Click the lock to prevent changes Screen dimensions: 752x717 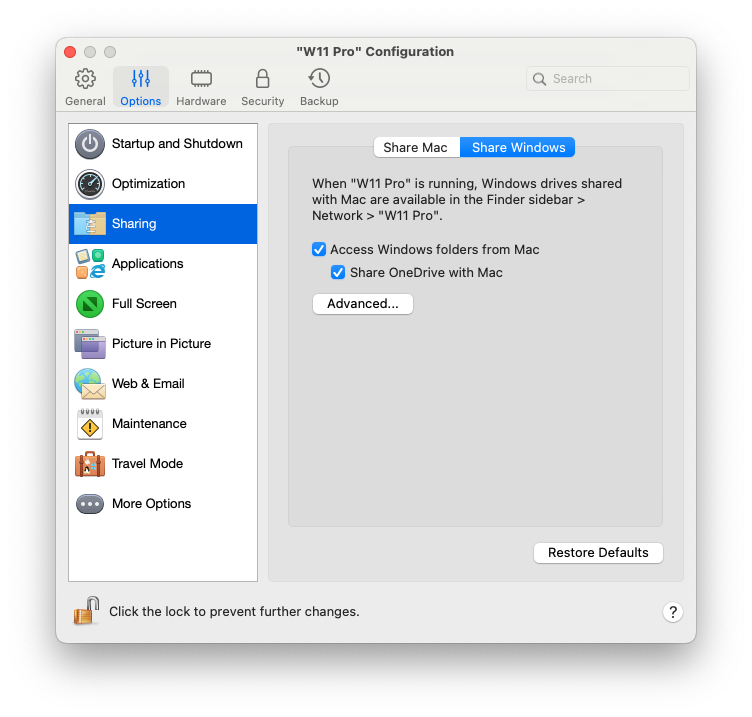click(x=87, y=610)
